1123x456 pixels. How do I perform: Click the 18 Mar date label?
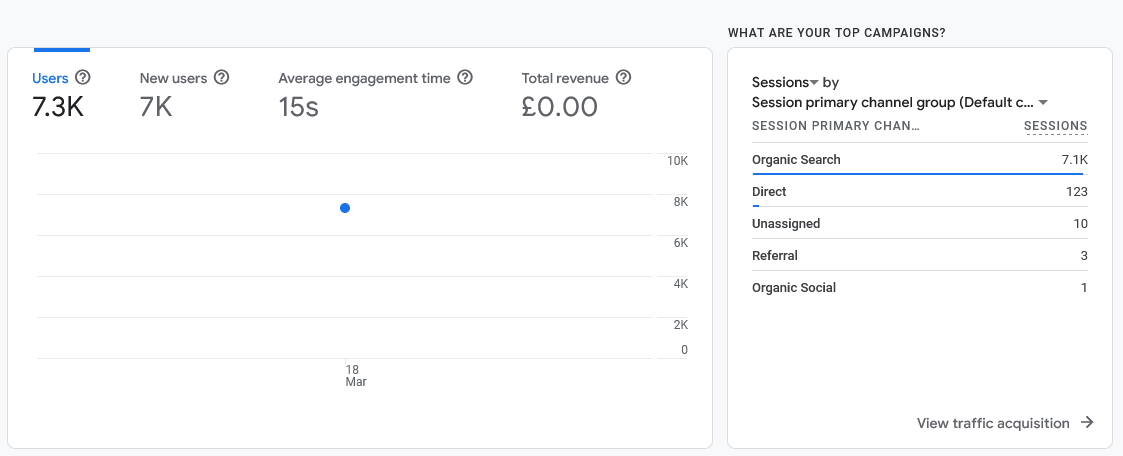(355, 376)
